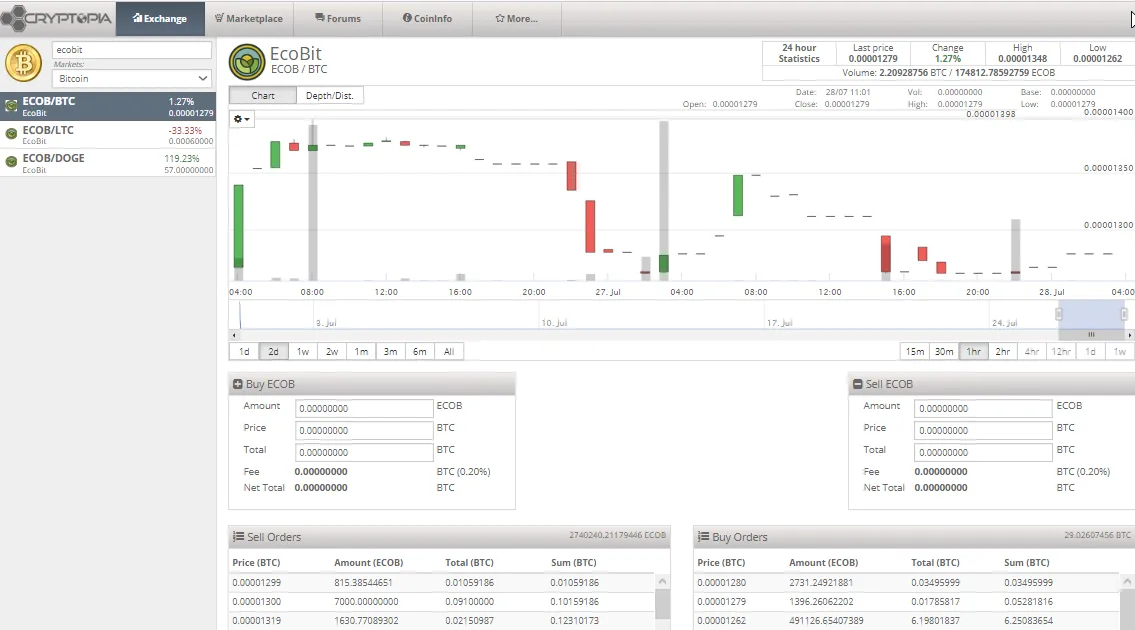Select sell order priced 0.00001319

[442, 621]
